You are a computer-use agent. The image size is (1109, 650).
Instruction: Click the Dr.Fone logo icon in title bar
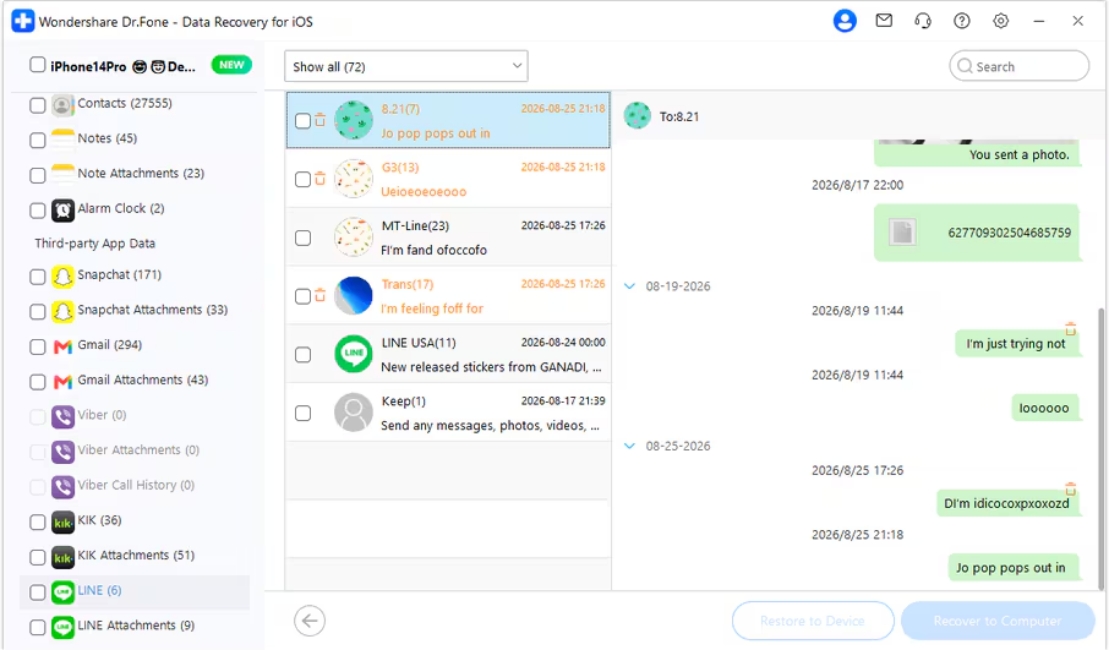[23, 21]
